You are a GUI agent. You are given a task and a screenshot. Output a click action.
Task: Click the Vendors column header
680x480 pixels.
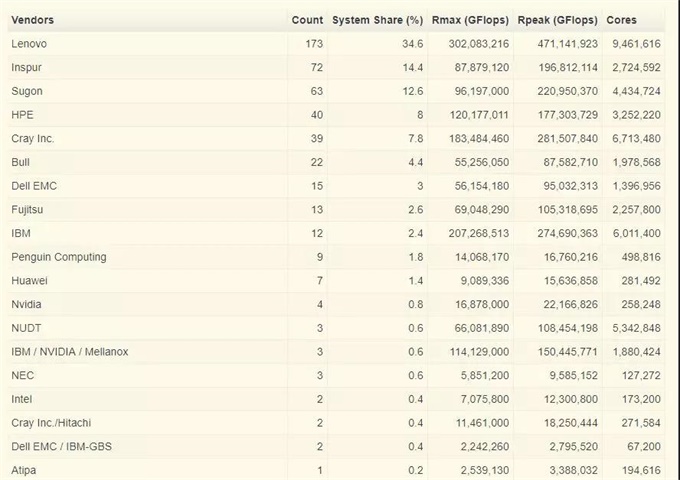(33, 20)
